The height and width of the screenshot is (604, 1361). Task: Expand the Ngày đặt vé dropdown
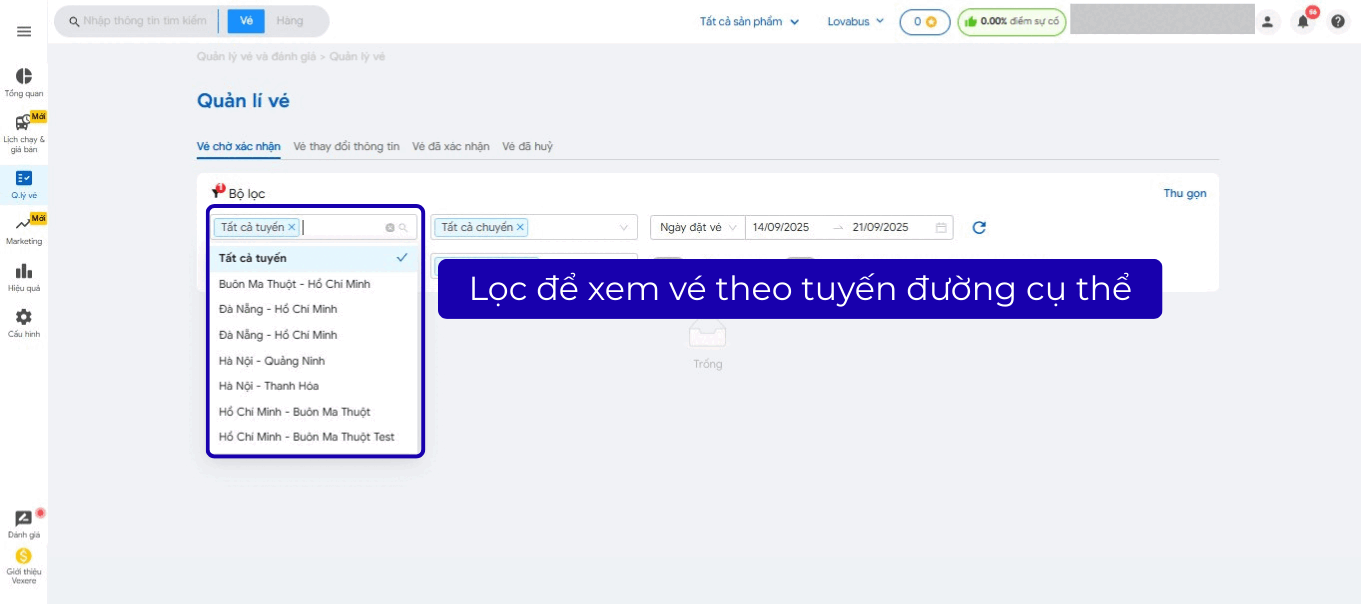tap(697, 227)
